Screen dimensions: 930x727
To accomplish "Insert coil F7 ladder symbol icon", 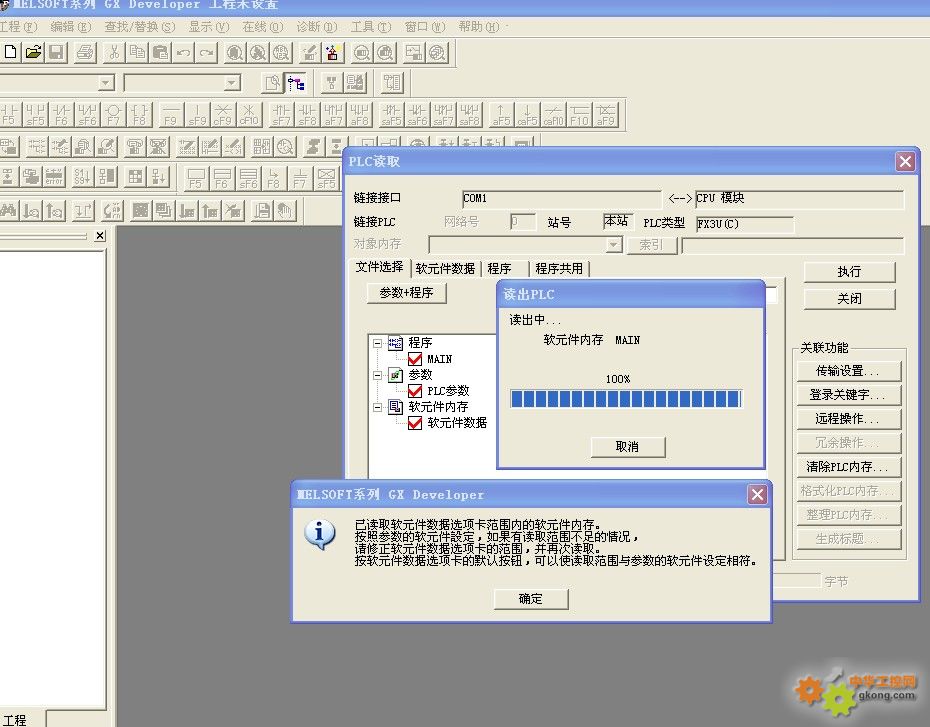I will point(113,114).
